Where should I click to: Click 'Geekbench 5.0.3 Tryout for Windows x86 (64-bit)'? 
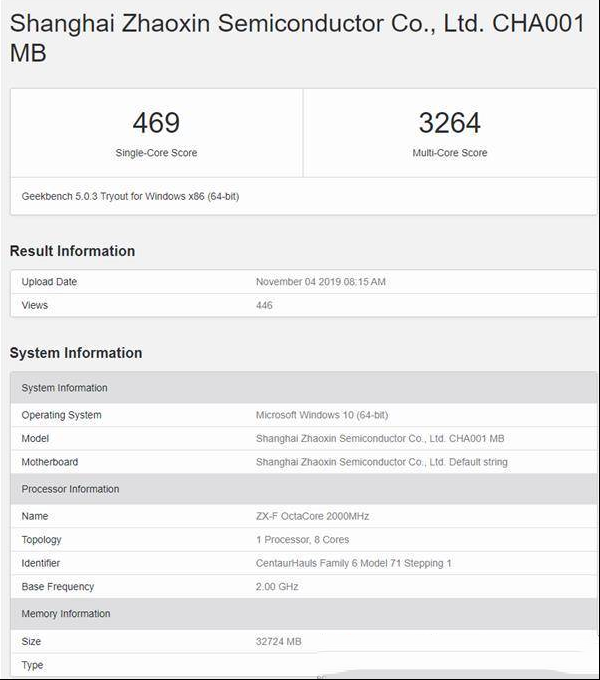[130, 196]
